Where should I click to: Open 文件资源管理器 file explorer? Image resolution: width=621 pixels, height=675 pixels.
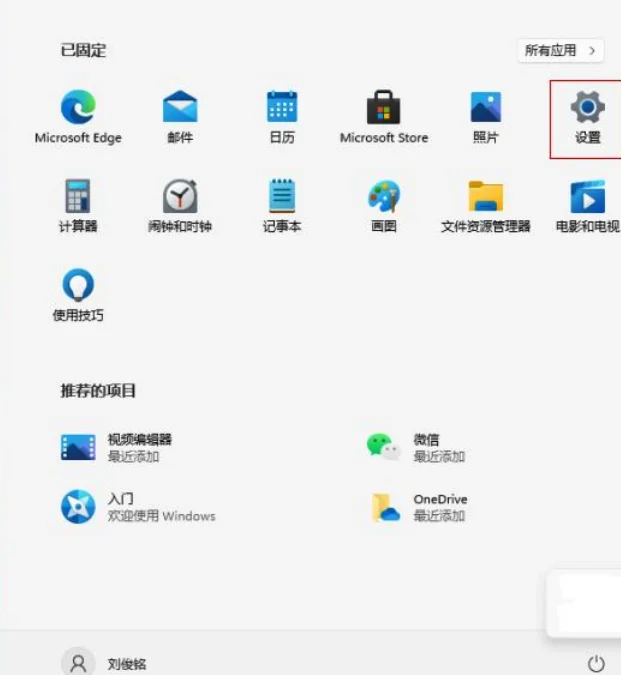(486, 206)
